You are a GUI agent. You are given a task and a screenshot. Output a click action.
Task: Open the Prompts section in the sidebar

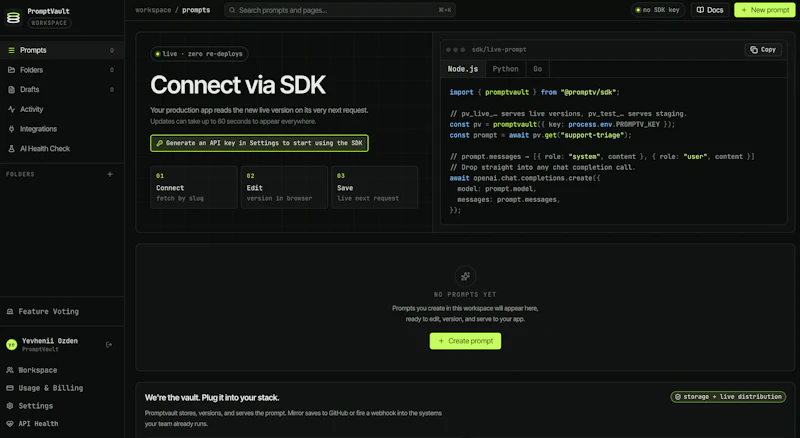[x=62, y=50]
